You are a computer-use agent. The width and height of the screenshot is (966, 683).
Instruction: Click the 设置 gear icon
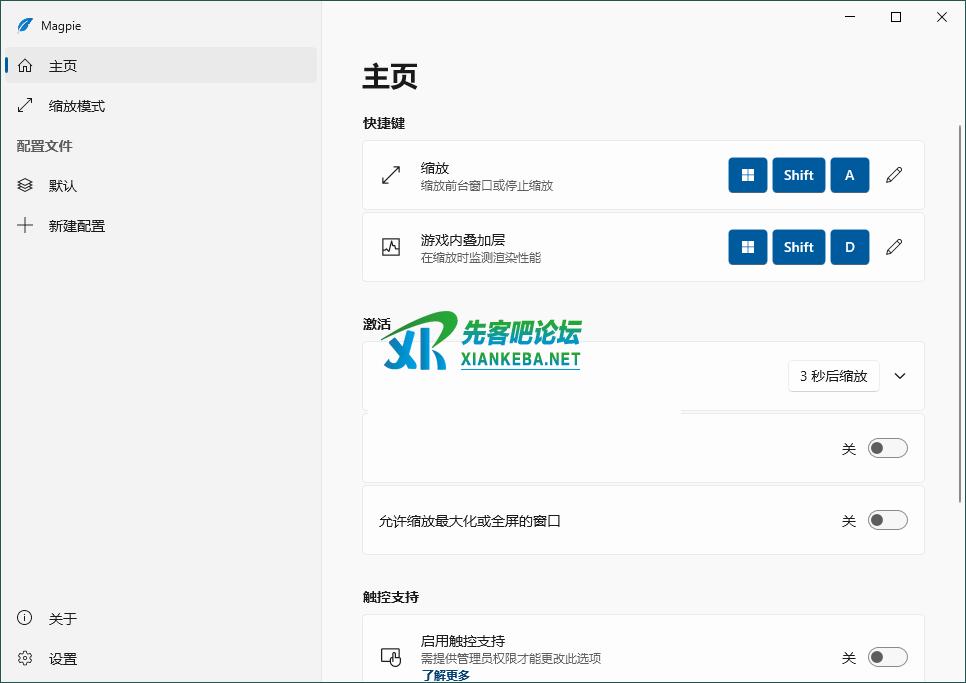[26, 659]
